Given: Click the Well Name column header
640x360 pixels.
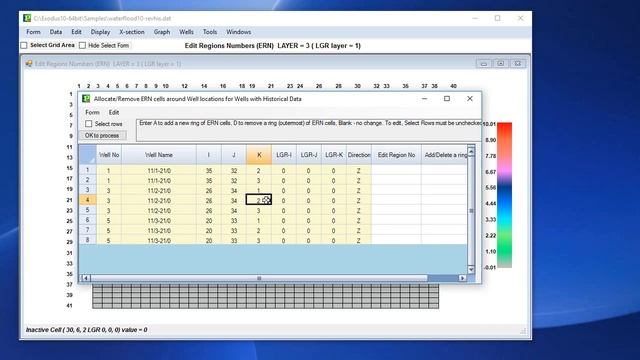Looking at the screenshot, I should 159,155.
